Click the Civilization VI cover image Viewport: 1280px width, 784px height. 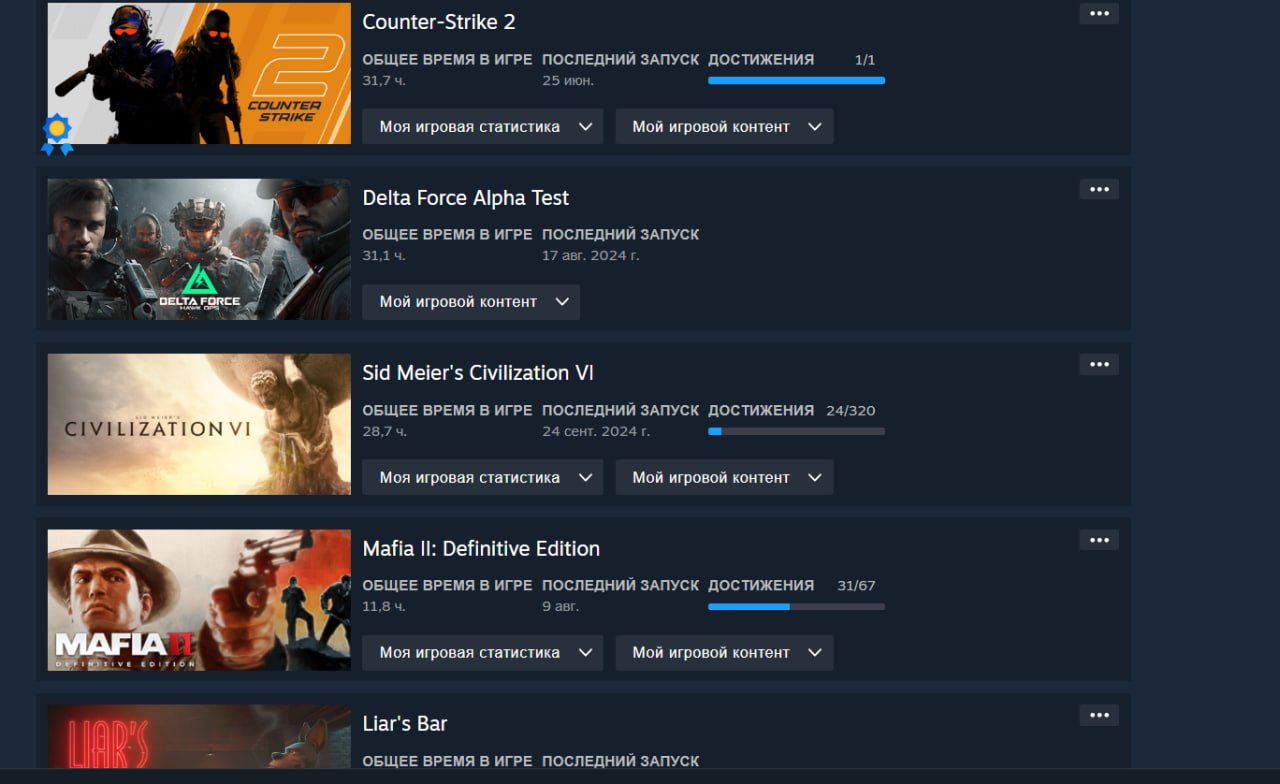(199, 424)
